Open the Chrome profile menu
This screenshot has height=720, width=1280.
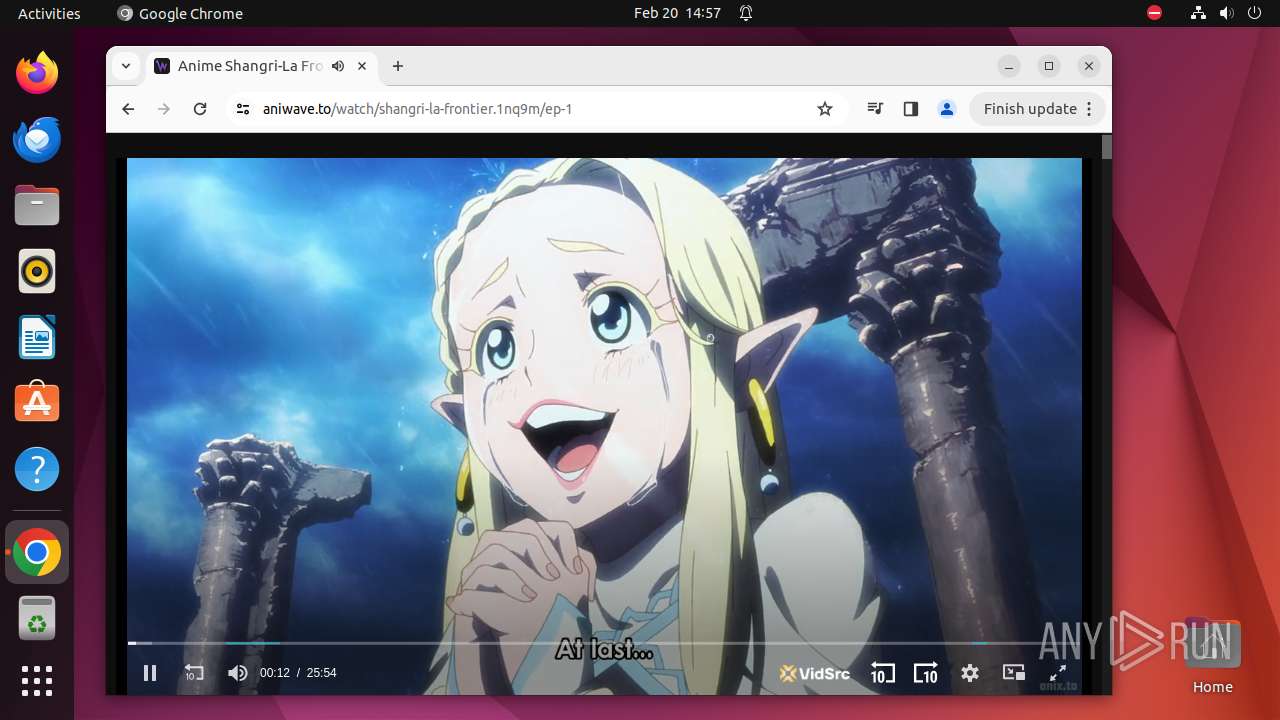[947, 109]
